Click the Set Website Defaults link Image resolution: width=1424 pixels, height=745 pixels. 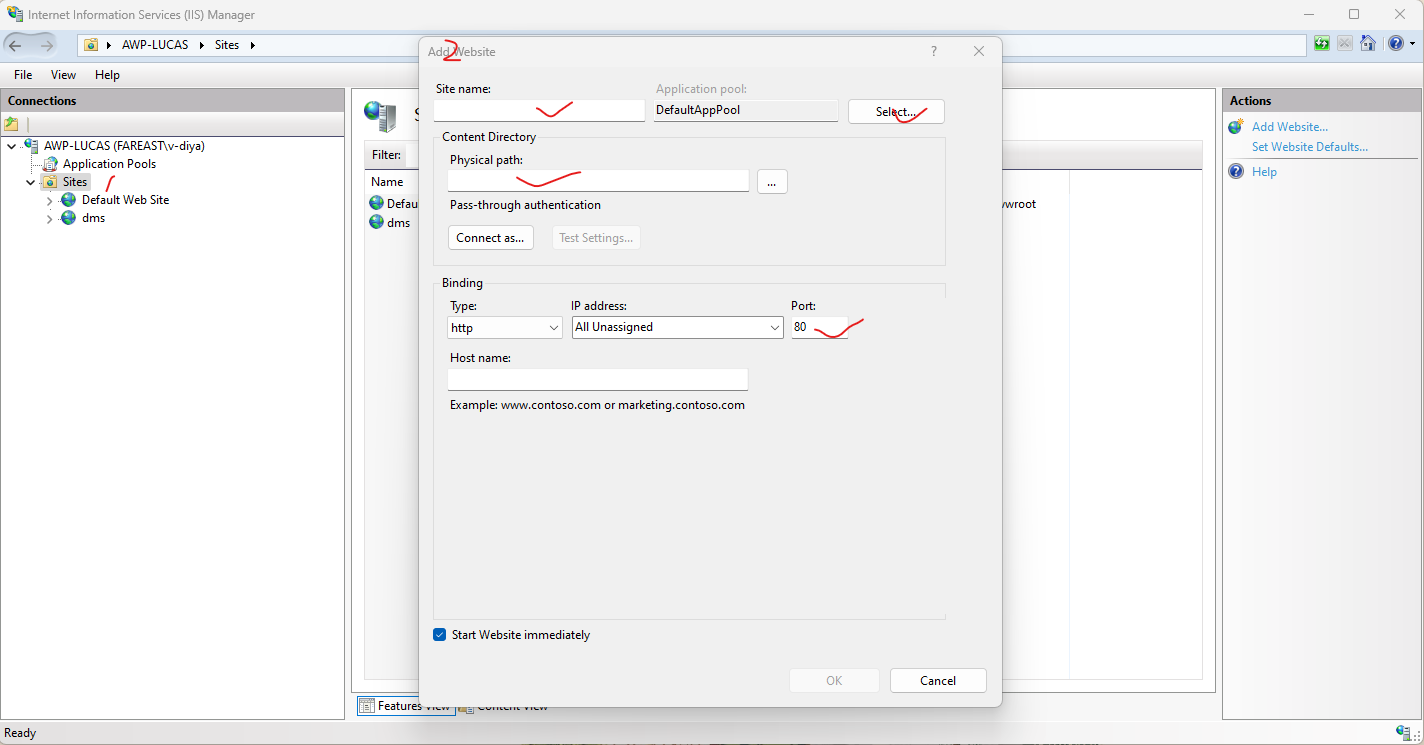[x=1310, y=145]
